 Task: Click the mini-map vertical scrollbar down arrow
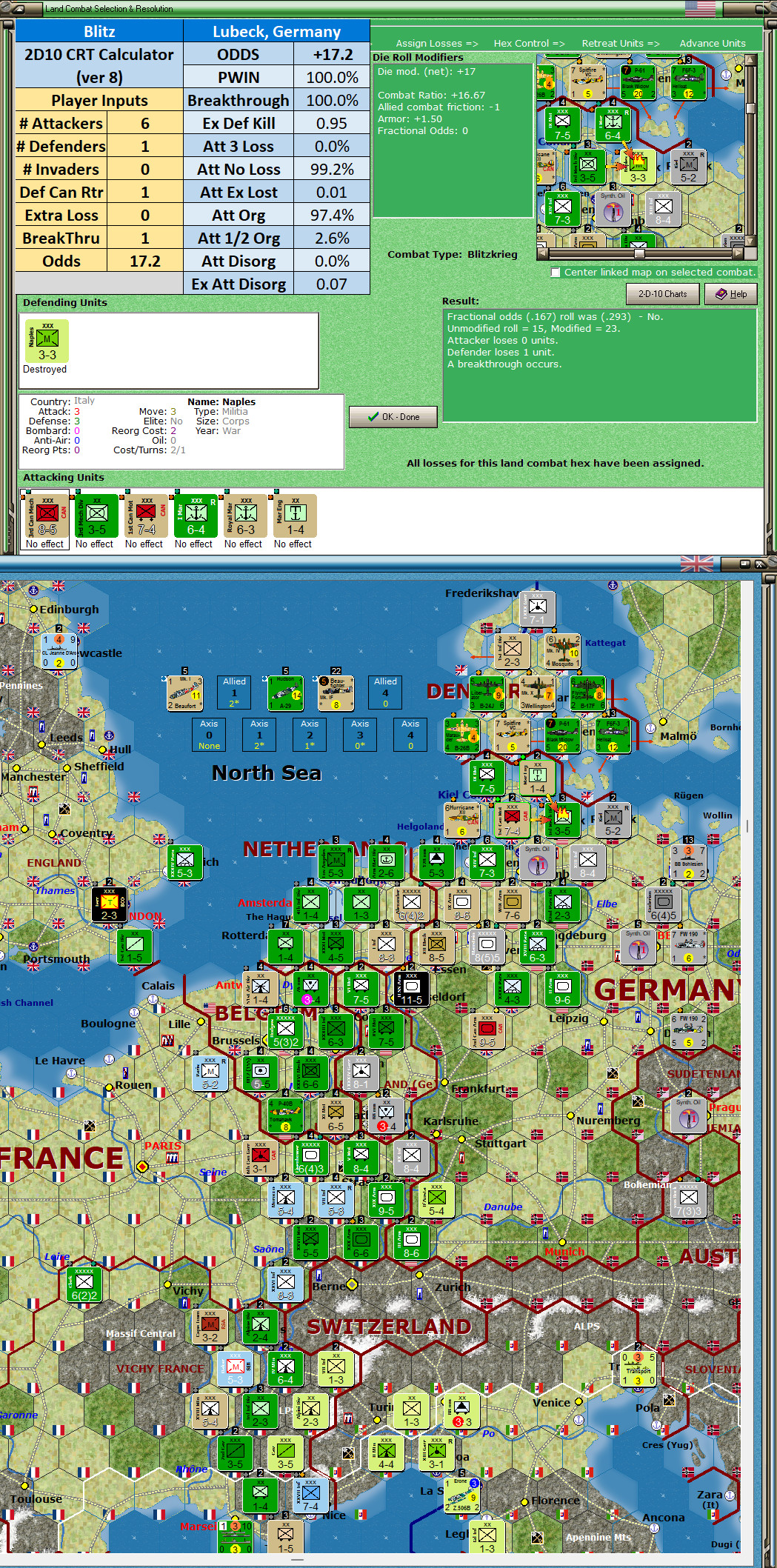tap(750, 240)
